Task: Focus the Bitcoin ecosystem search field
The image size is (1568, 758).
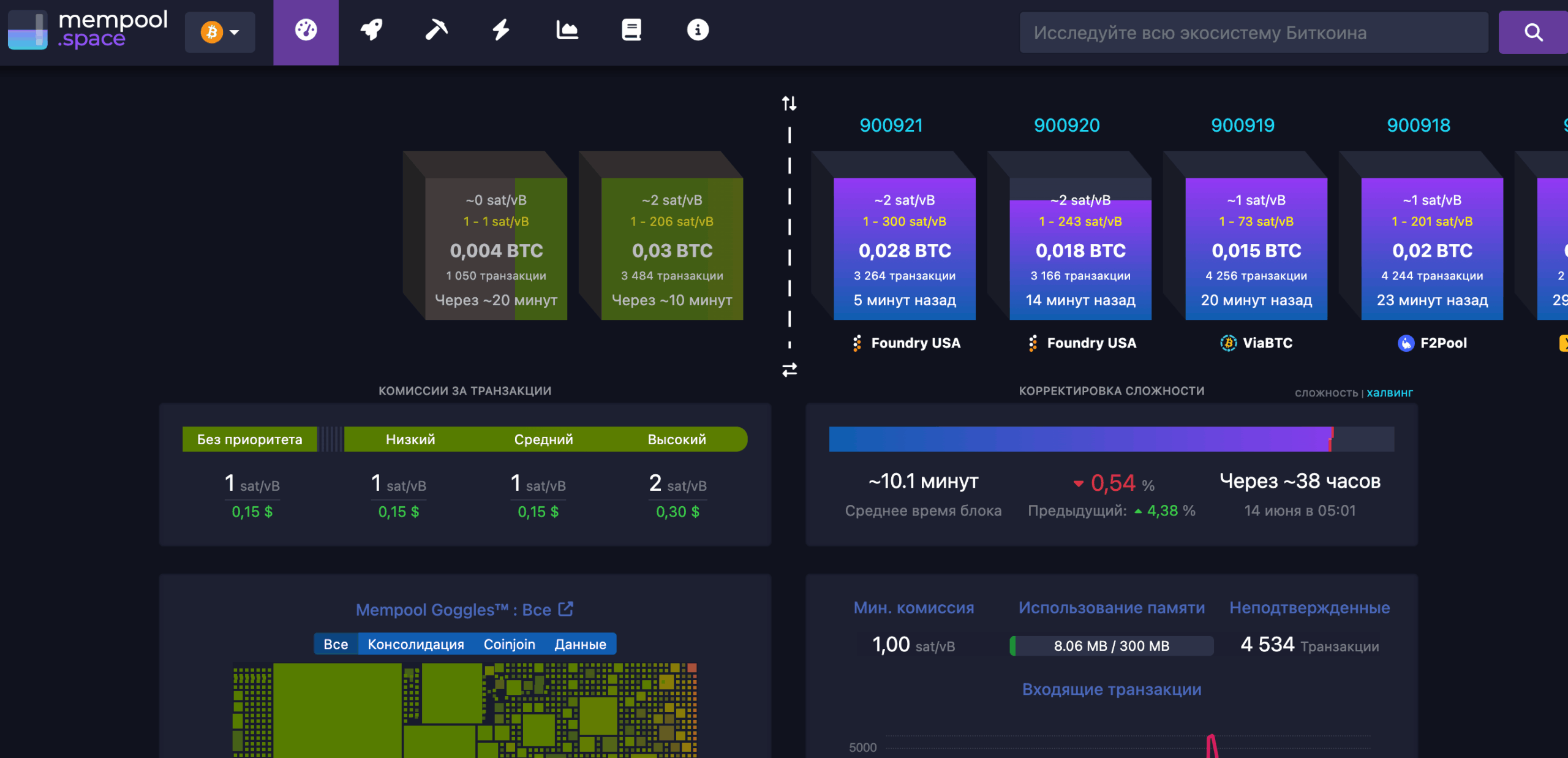Action: tap(1253, 32)
